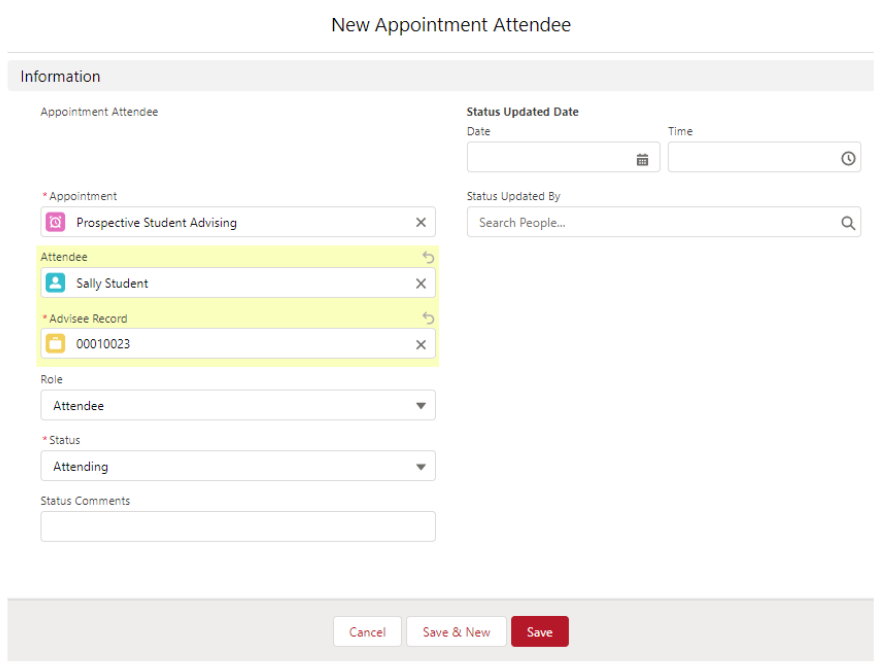Open the calendar date picker icon

[642, 160]
